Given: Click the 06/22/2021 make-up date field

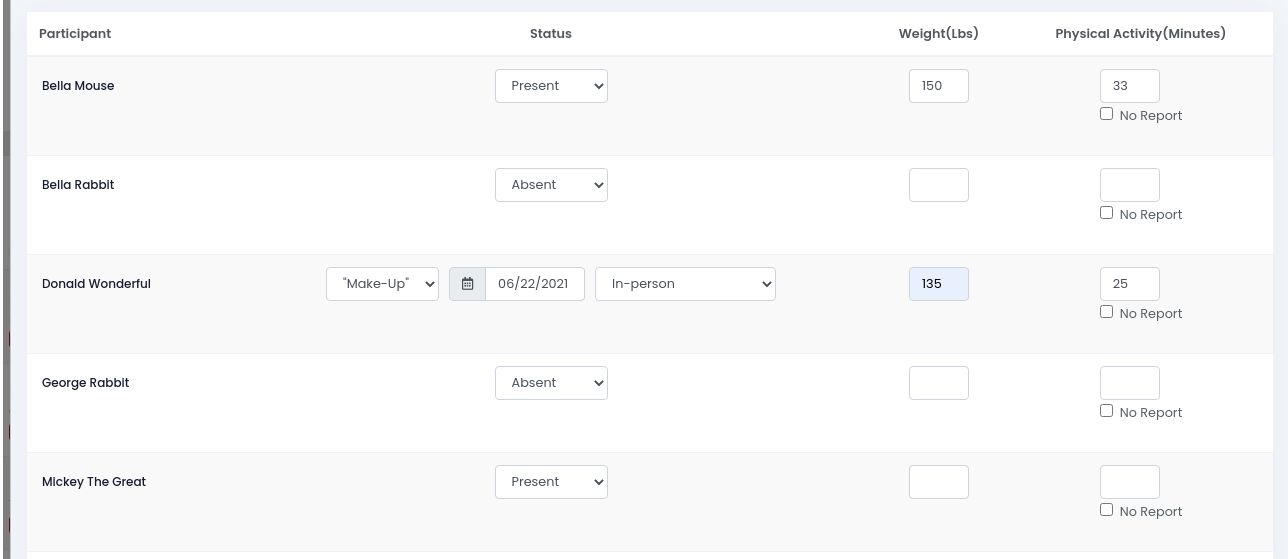Looking at the screenshot, I should click(x=535, y=284).
